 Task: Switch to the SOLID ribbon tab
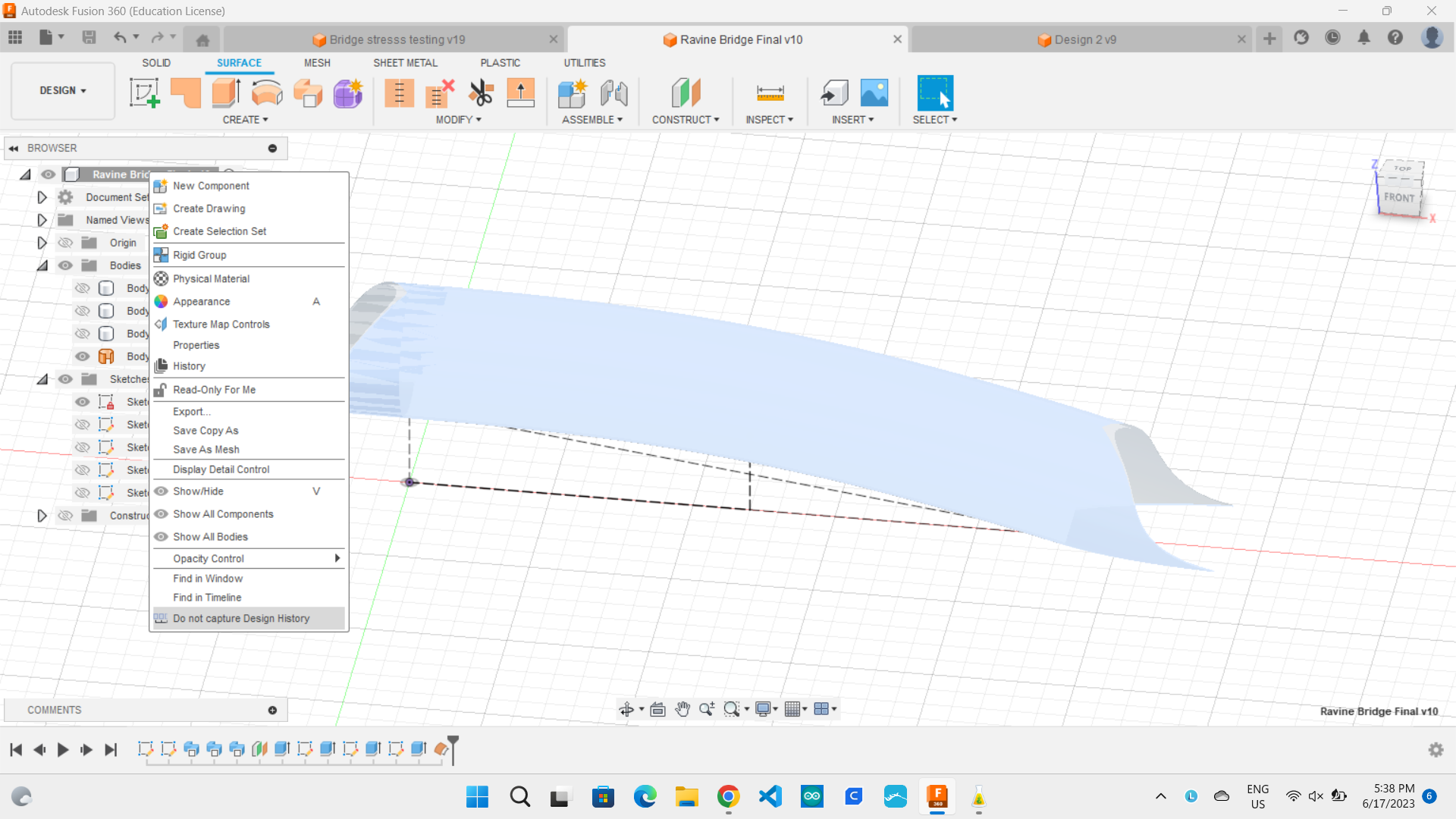pos(156,63)
